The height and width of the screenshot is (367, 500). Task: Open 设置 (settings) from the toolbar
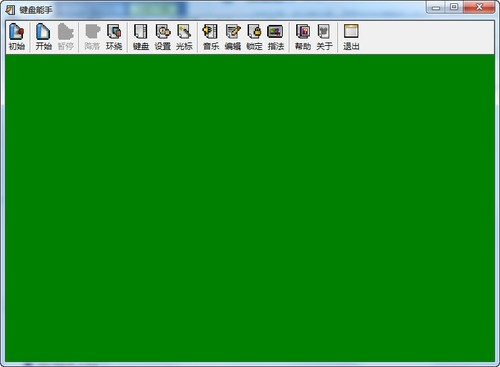point(163,37)
